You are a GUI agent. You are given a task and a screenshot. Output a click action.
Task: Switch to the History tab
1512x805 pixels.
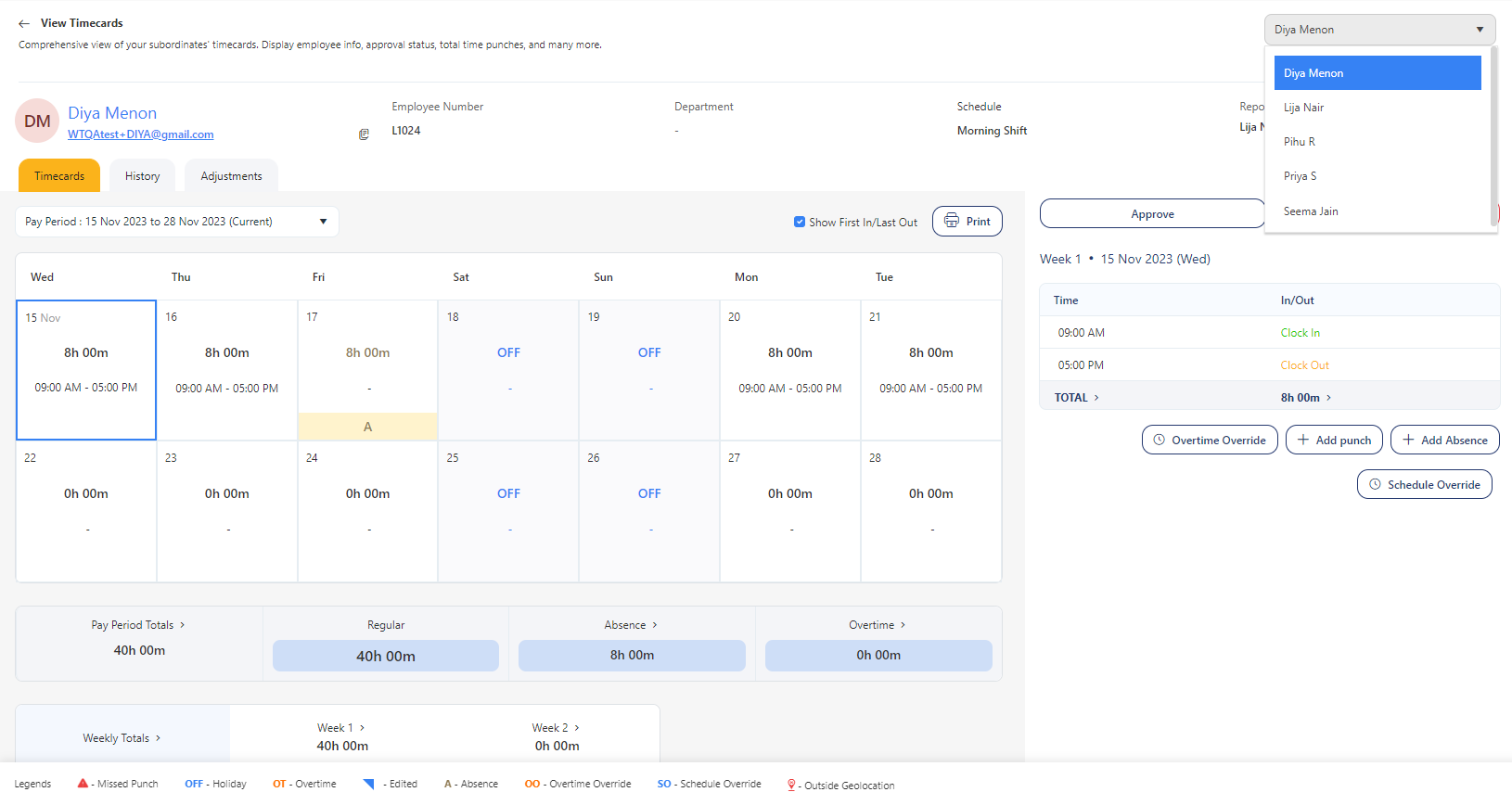[x=142, y=176]
